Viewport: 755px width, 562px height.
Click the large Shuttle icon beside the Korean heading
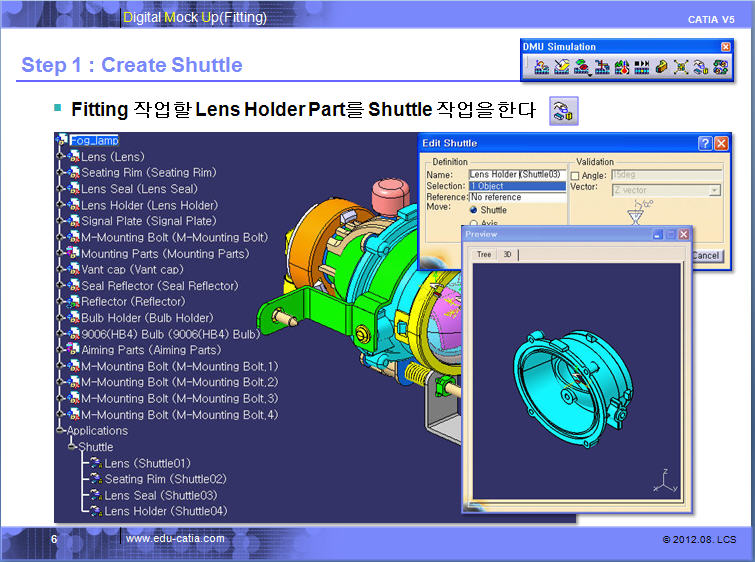click(x=564, y=109)
